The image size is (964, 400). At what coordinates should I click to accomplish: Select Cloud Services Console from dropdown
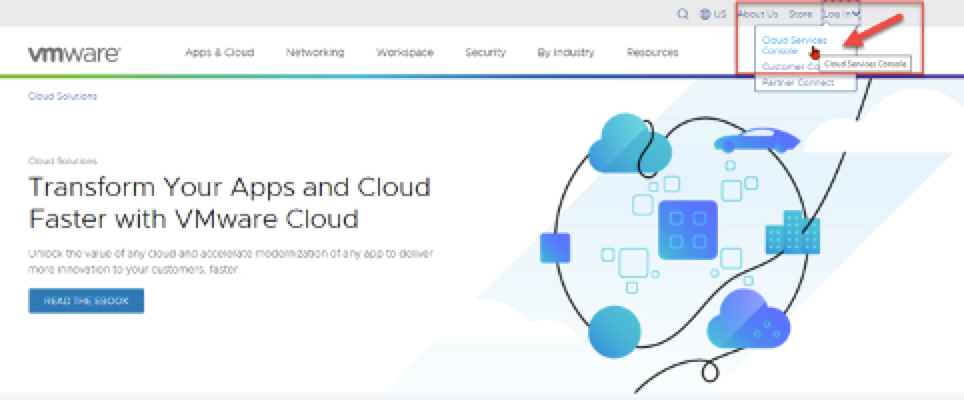(x=794, y=45)
